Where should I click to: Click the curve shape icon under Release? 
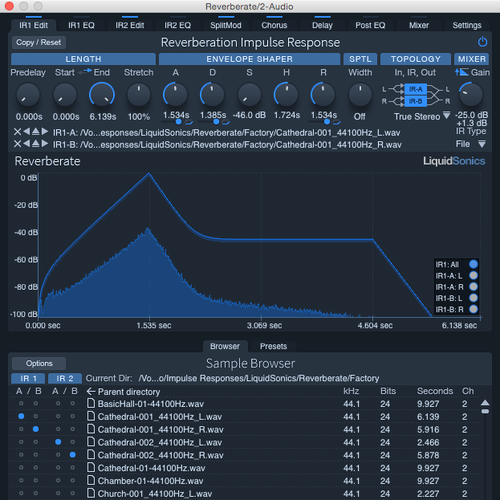click(x=336, y=123)
